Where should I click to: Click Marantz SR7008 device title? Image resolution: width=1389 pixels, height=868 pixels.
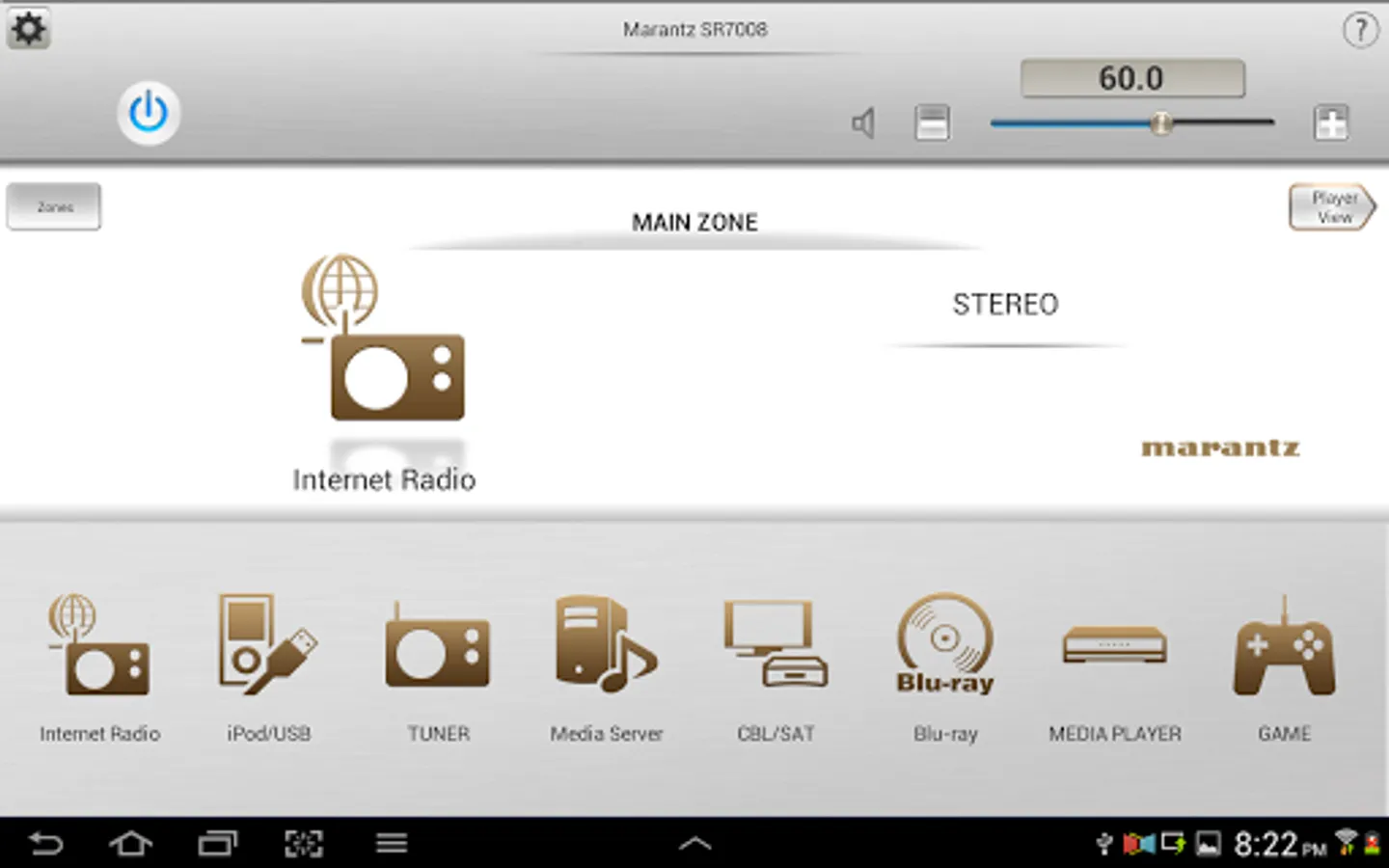[694, 30]
